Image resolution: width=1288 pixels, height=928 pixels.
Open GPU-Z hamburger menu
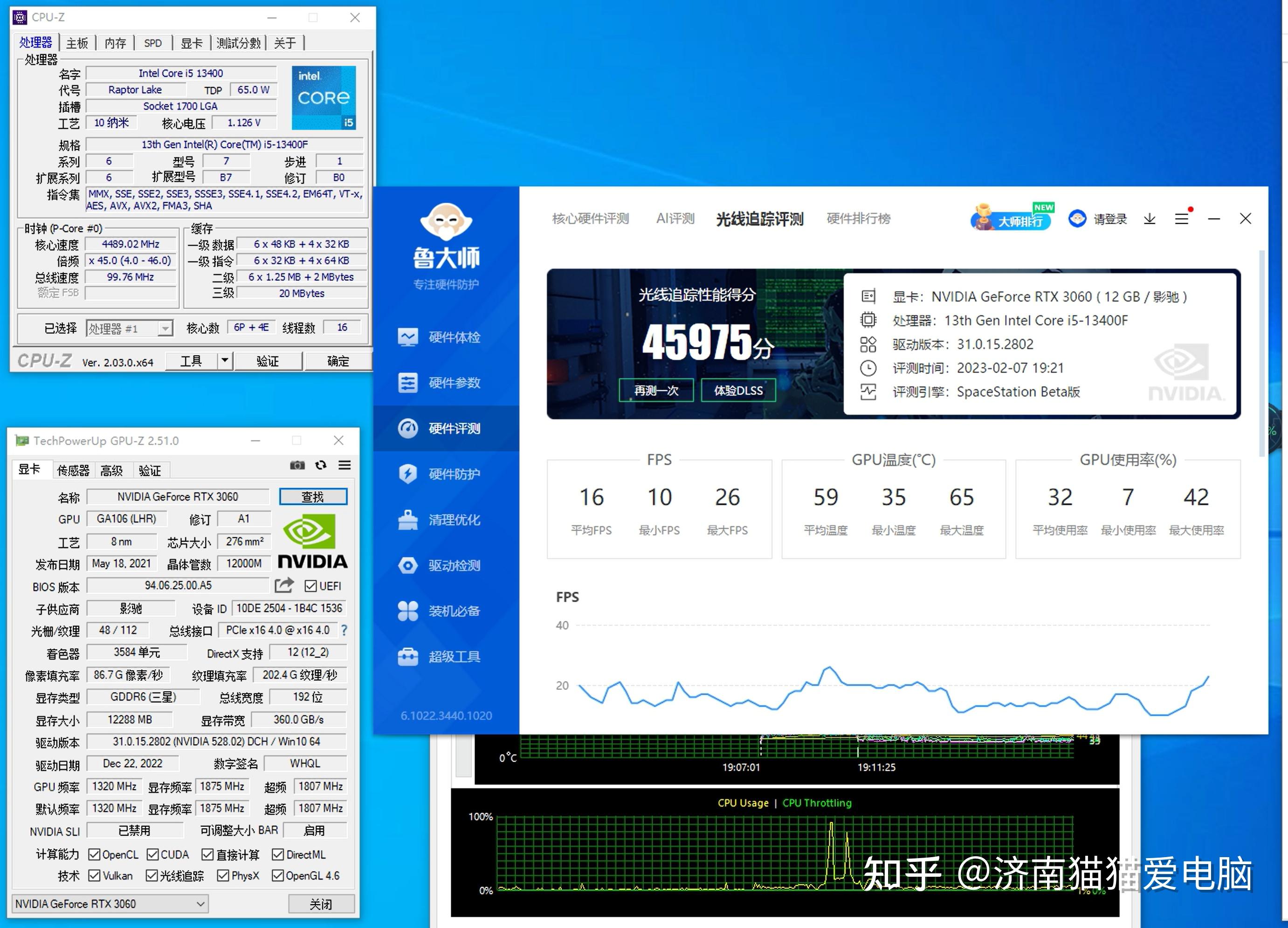[x=344, y=466]
